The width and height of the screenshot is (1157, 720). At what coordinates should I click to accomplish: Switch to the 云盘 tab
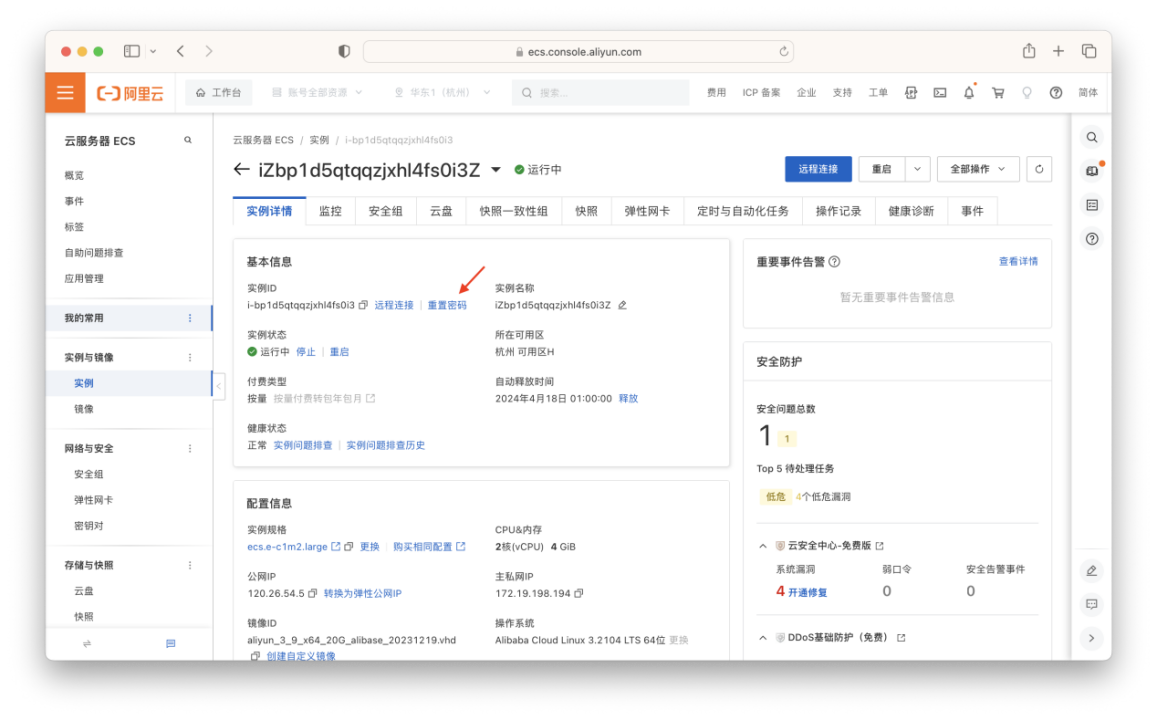[441, 212]
